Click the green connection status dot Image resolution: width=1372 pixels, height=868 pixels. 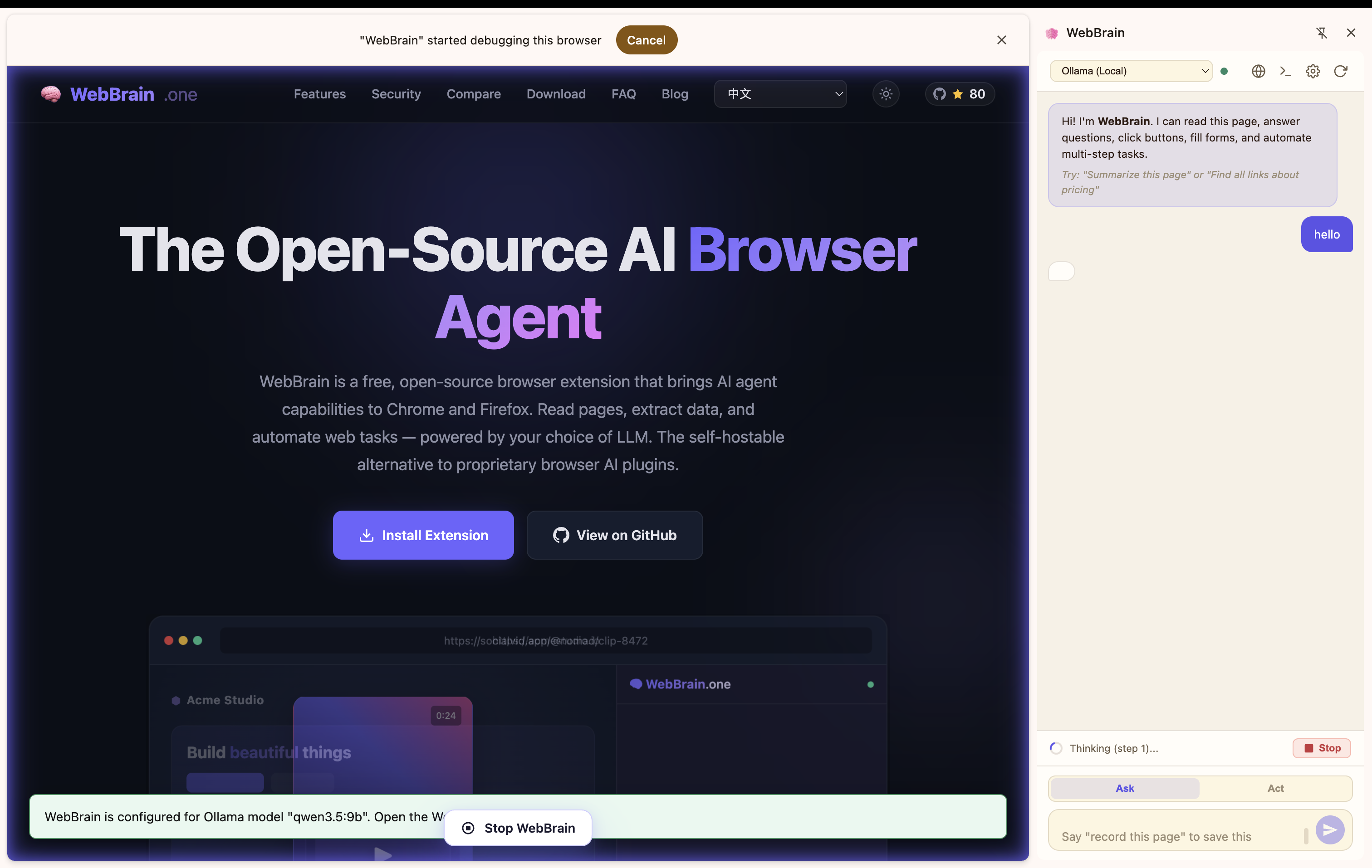click(1224, 71)
